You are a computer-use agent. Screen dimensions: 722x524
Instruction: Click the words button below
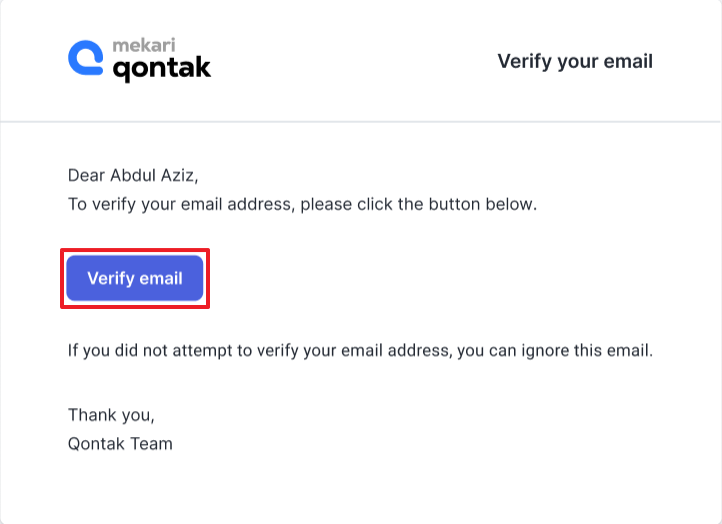482,204
